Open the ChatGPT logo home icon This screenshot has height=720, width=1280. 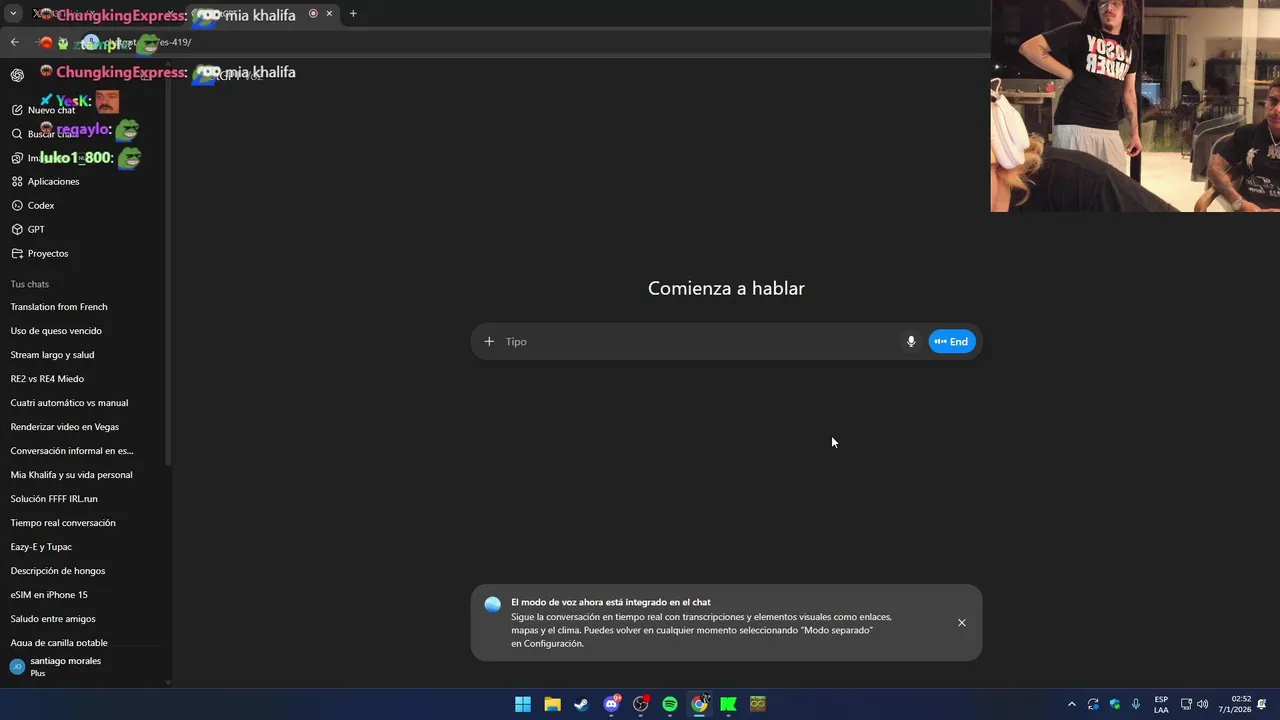point(17,75)
